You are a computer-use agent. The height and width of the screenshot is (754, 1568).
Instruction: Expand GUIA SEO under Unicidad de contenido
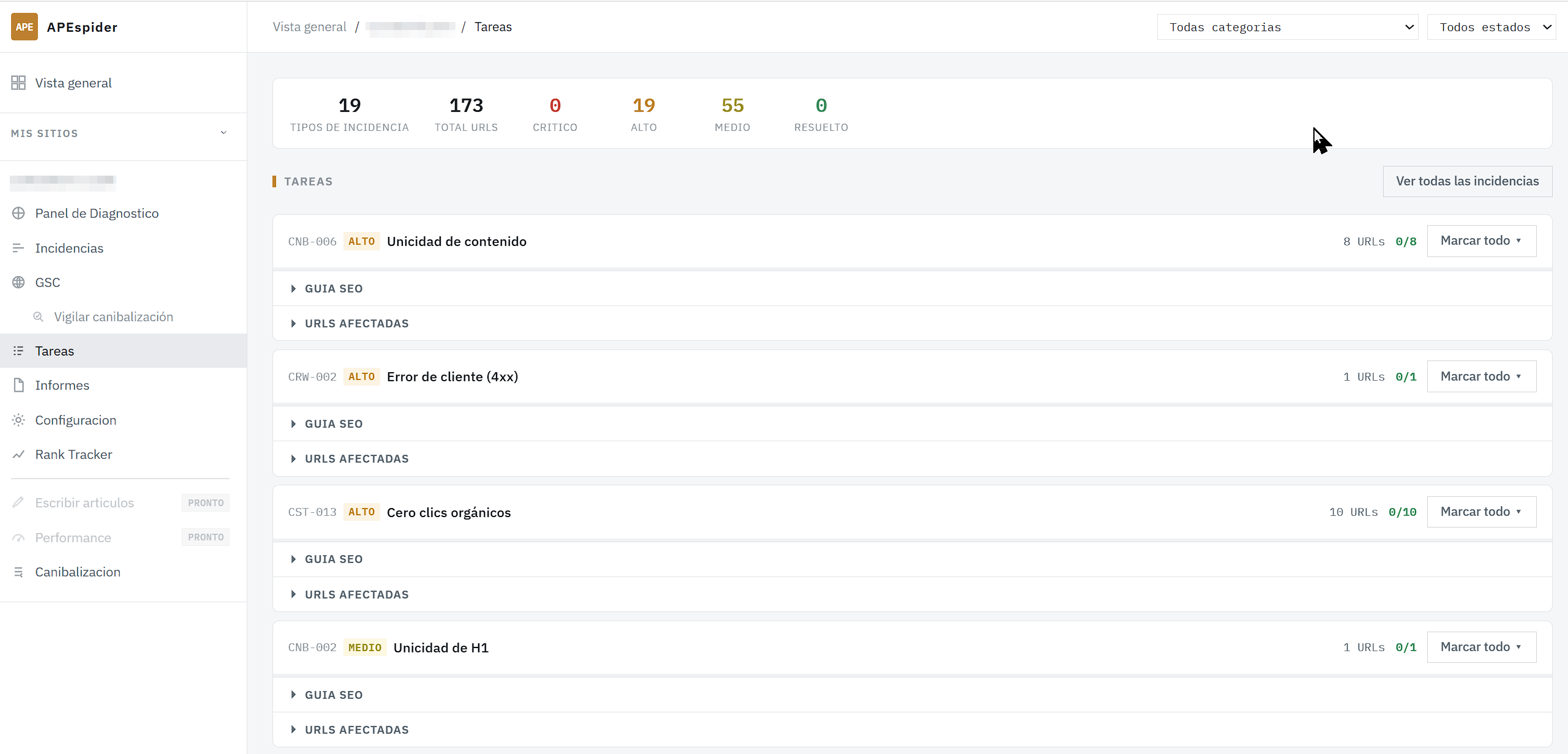click(x=912, y=288)
